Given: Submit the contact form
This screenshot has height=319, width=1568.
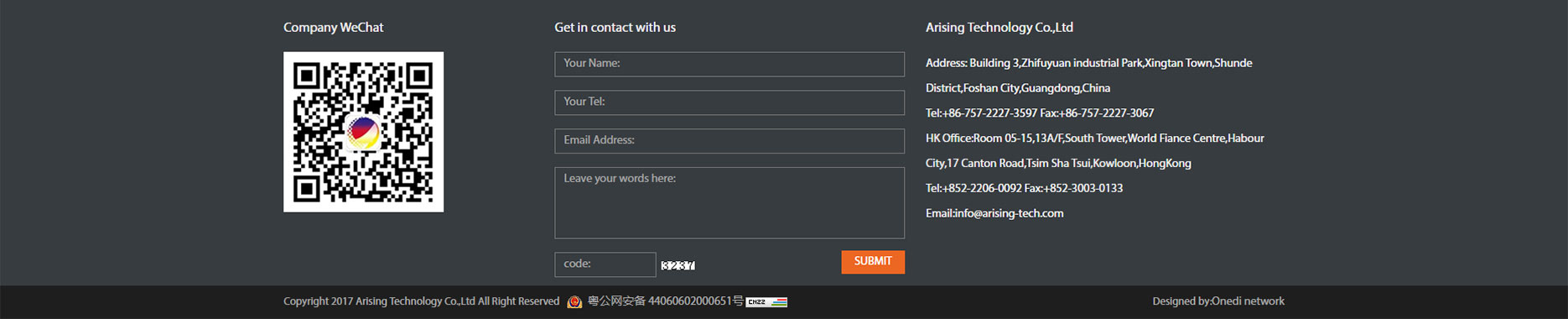Looking at the screenshot, I should point(873,262).
